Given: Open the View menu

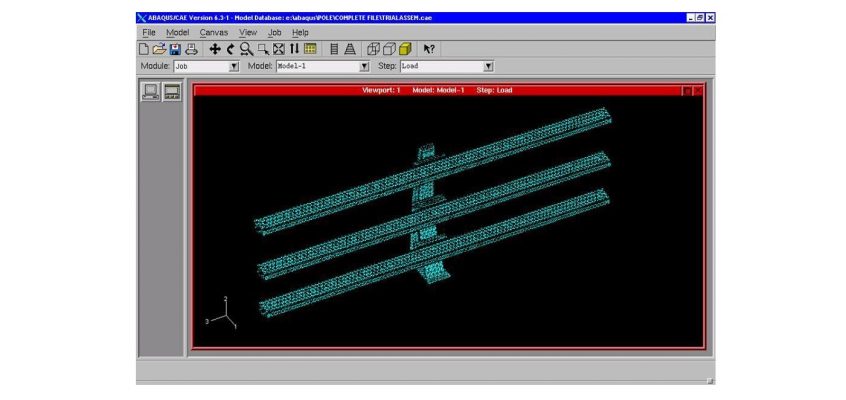Looking at the screenshot, I should [x=248, y=32].
